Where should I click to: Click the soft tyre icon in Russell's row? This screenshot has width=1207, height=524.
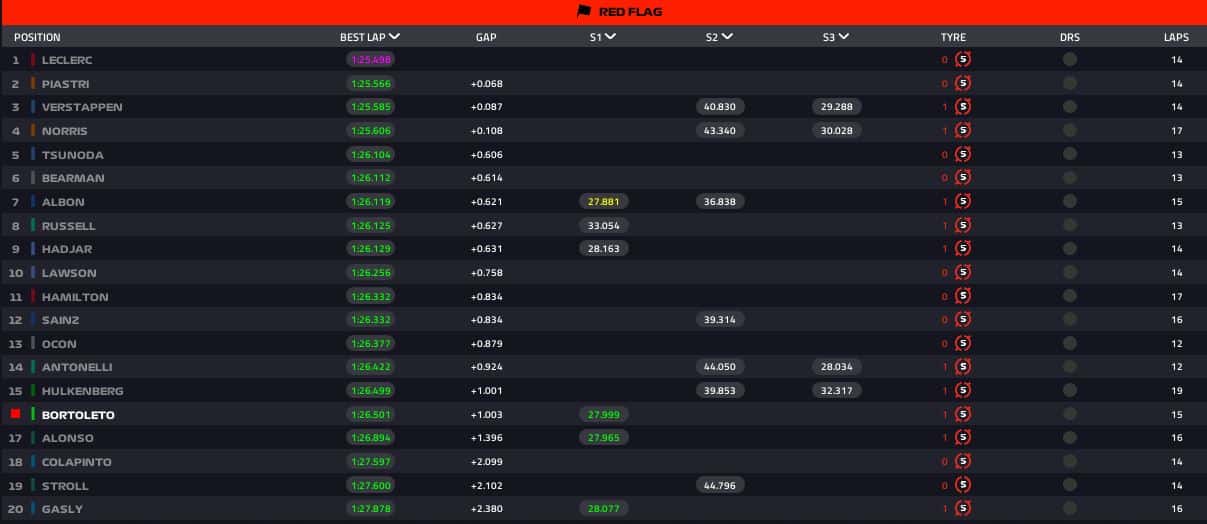(963, 225)
